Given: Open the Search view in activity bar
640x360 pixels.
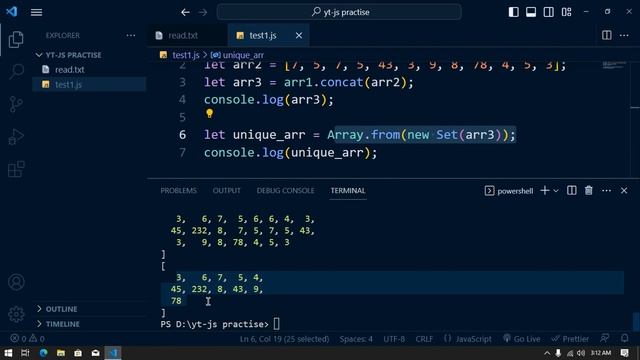Looking at the screenshot, I should (16, 71).
